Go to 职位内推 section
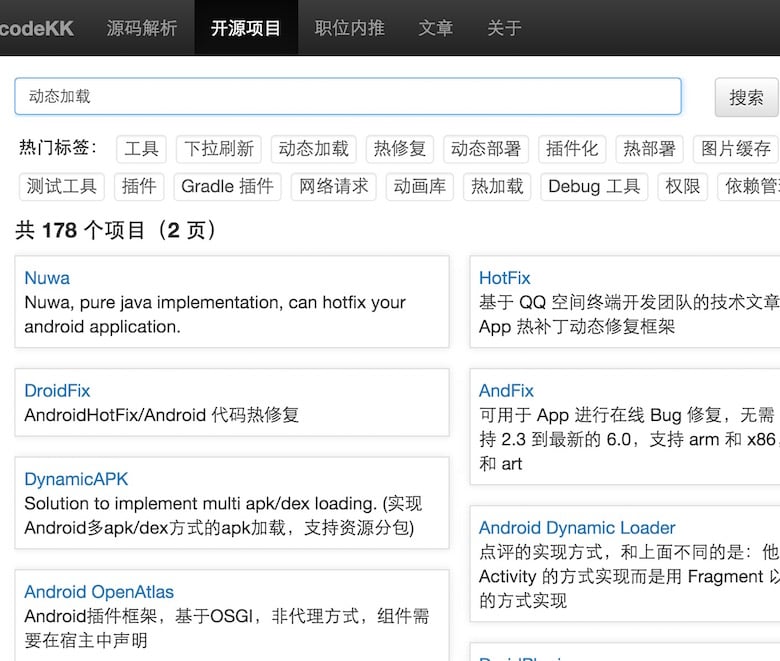Screen dimensions: 780x661 [x=349, y=28]
